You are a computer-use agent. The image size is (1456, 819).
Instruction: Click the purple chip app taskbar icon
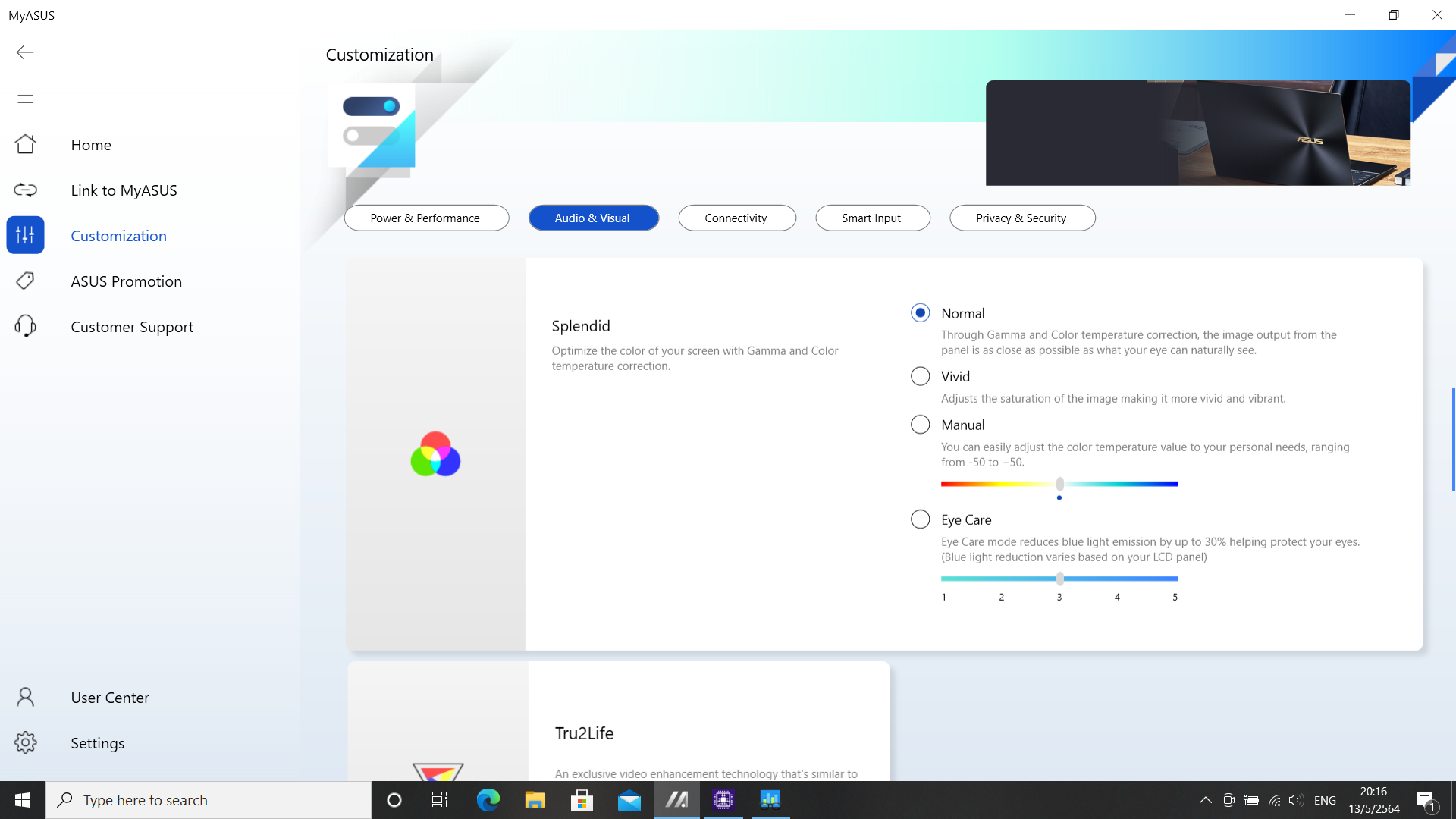point(723,800)
